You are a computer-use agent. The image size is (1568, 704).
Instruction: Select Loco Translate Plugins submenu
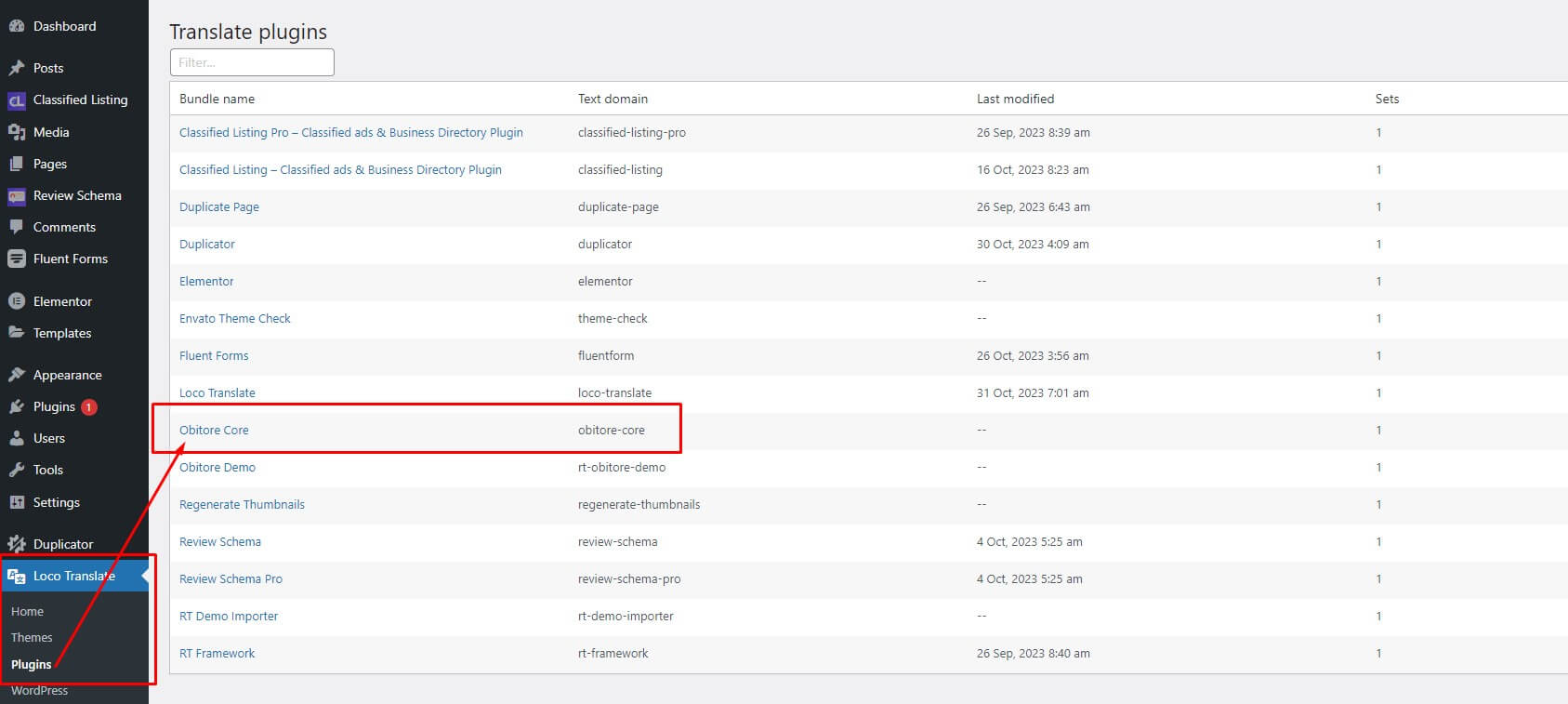tap(32, 664)
